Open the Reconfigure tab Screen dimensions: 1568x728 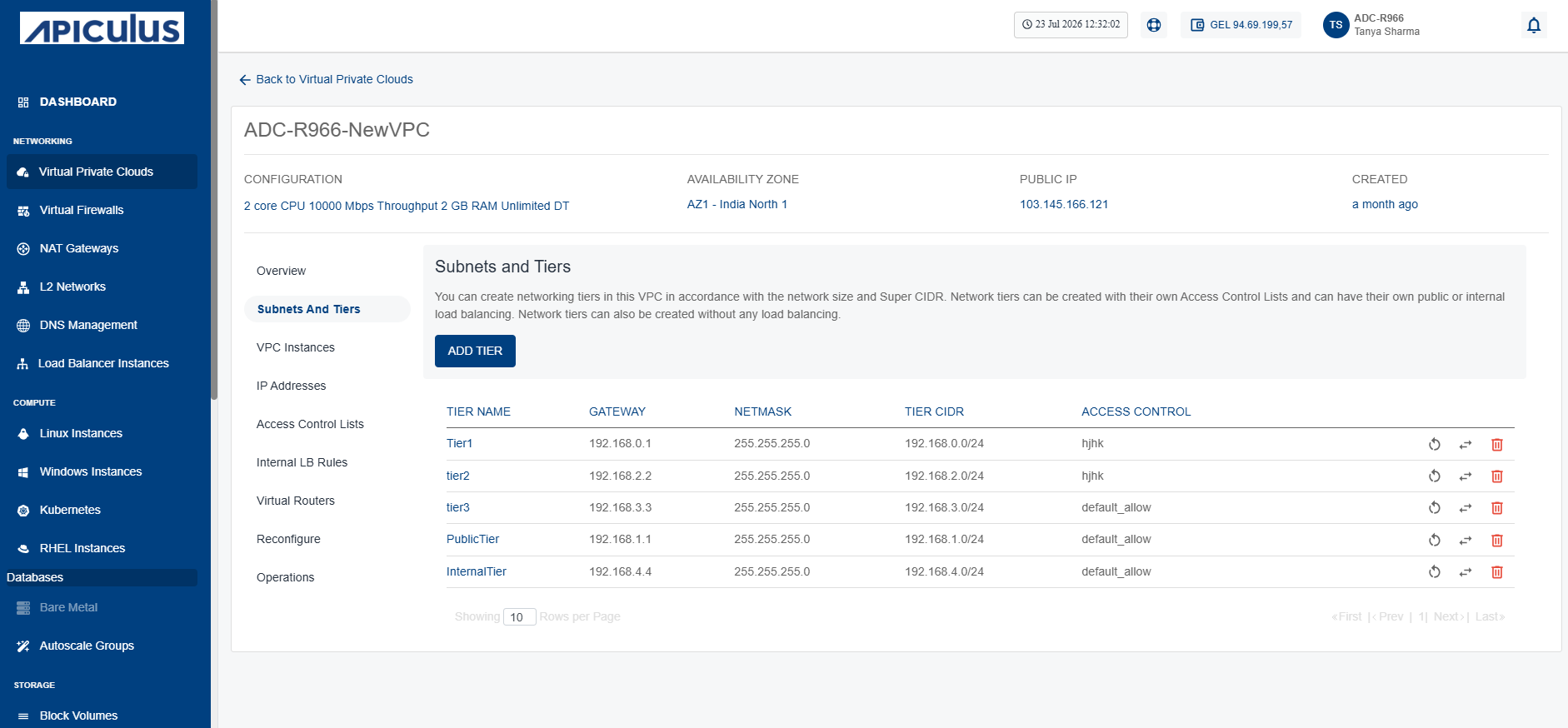(288, 539)
